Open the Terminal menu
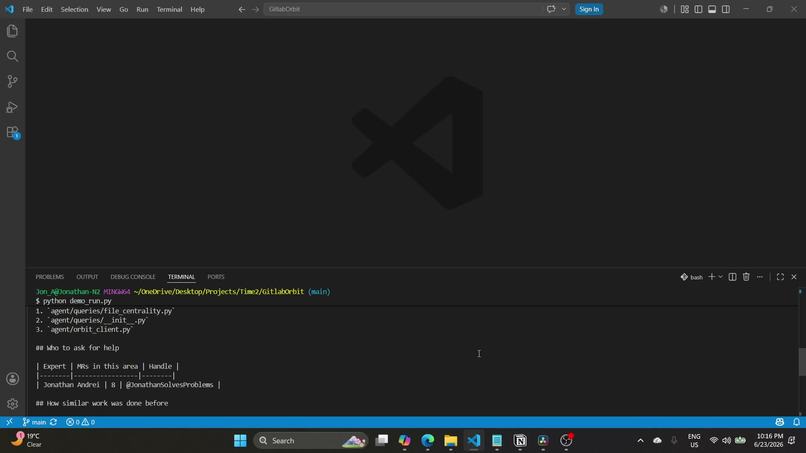The width and height of the screenshot is (806, 453). coord(169,9)
